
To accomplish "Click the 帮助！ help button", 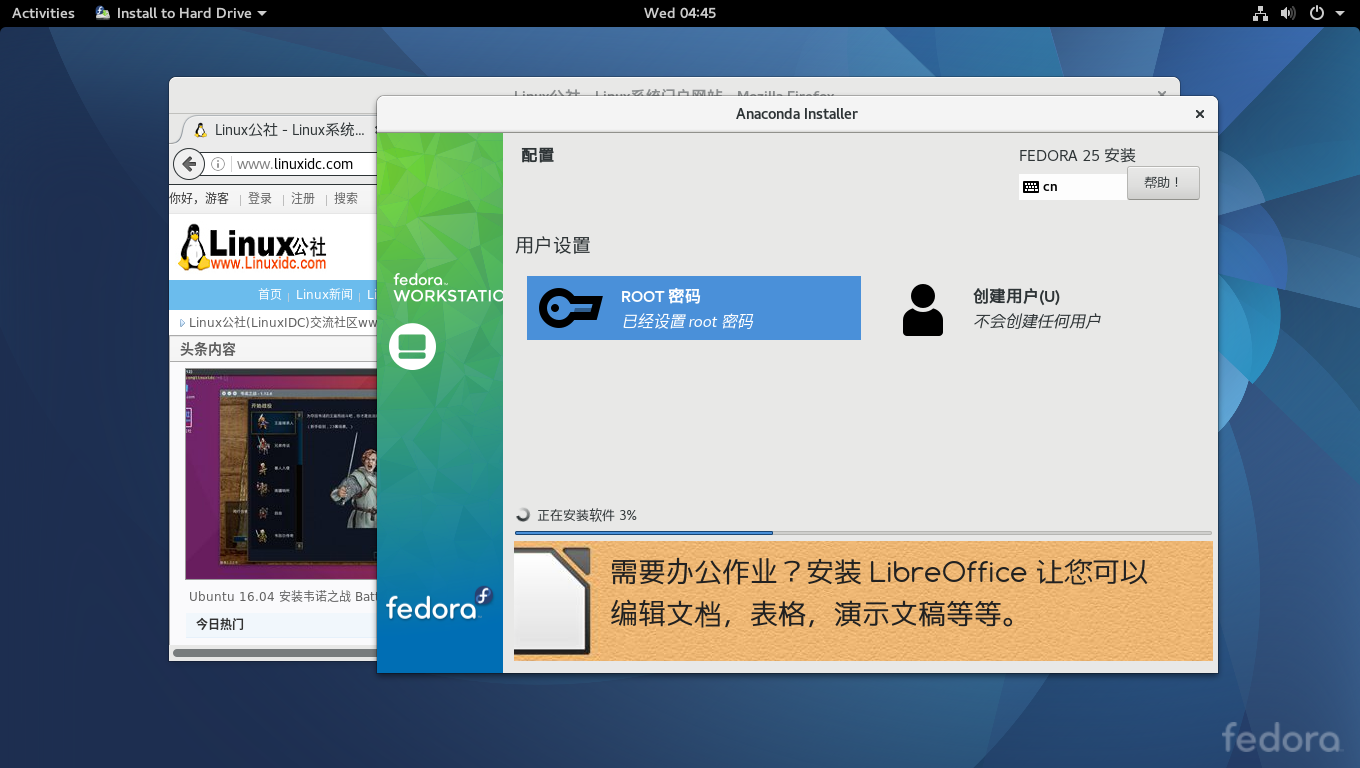I will pyautogui.click(x=1163, y=183).
